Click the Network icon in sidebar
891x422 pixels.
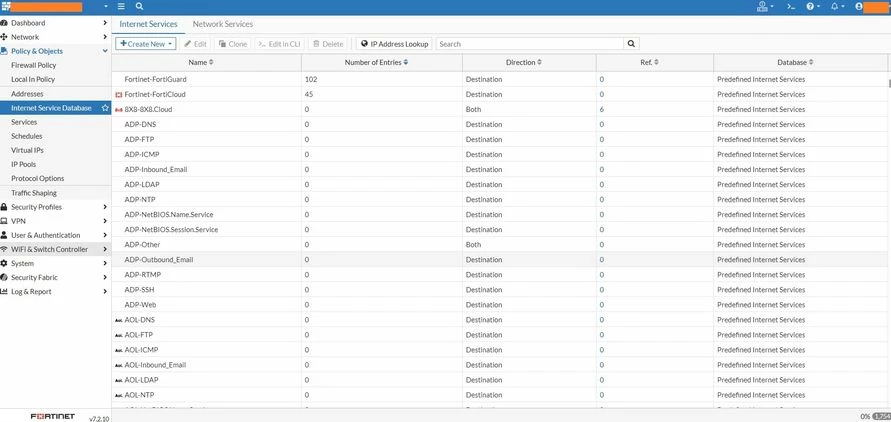click(x=5, y=37)
